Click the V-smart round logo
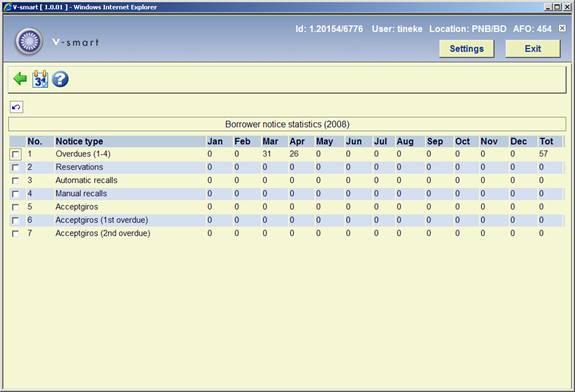 click(29, 41)
